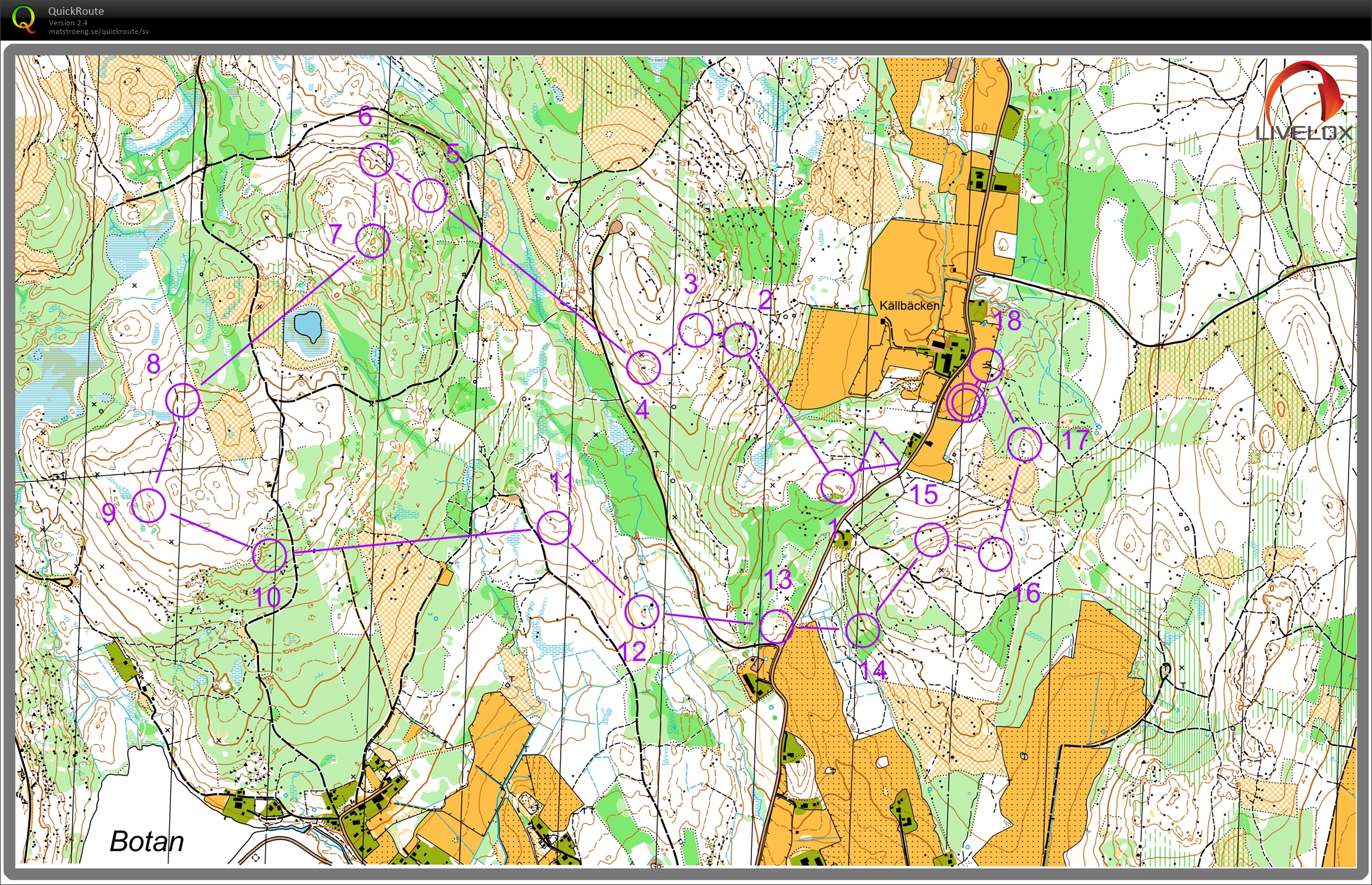Click control circle 2
This screenshot has width=1372, height=885.
pos(739,339)
